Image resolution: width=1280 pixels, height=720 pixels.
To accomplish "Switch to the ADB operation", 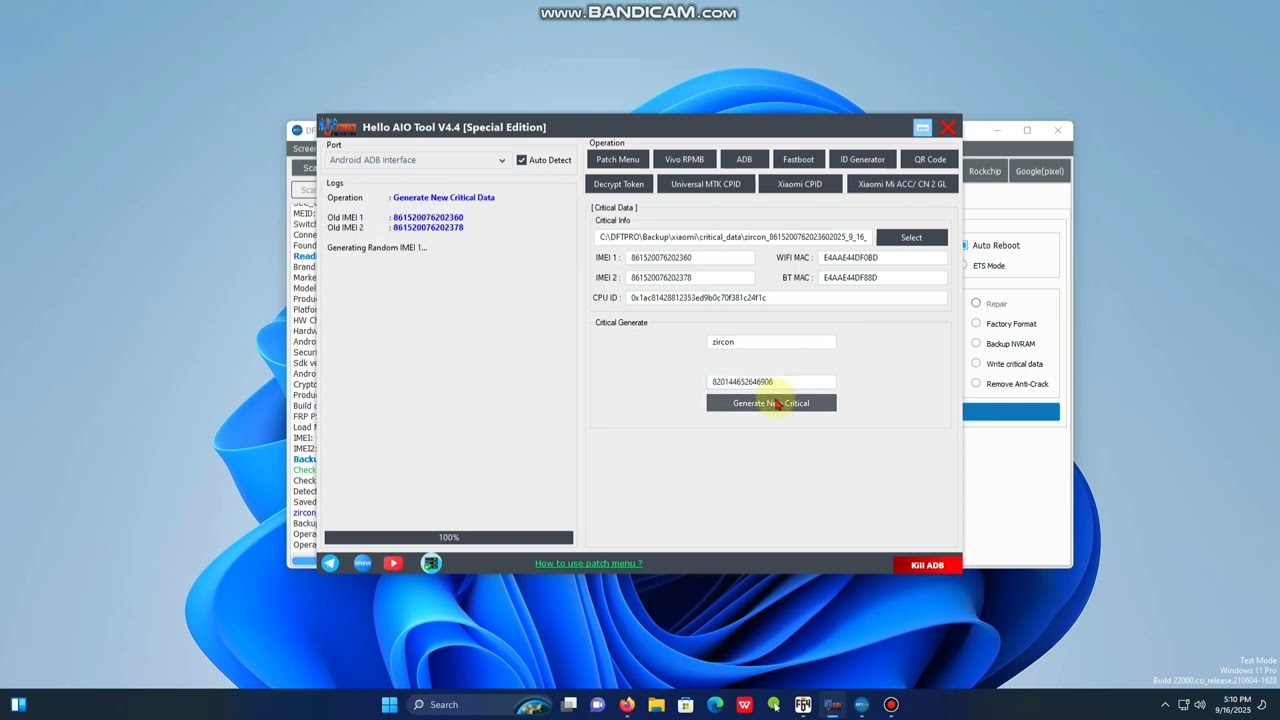I will [744, 159].
